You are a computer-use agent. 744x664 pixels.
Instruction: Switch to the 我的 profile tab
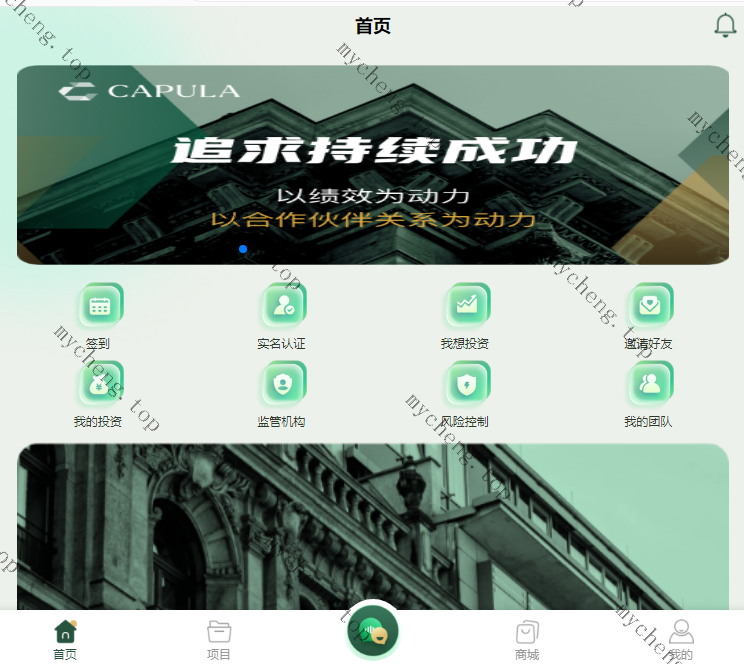point(681,640)
